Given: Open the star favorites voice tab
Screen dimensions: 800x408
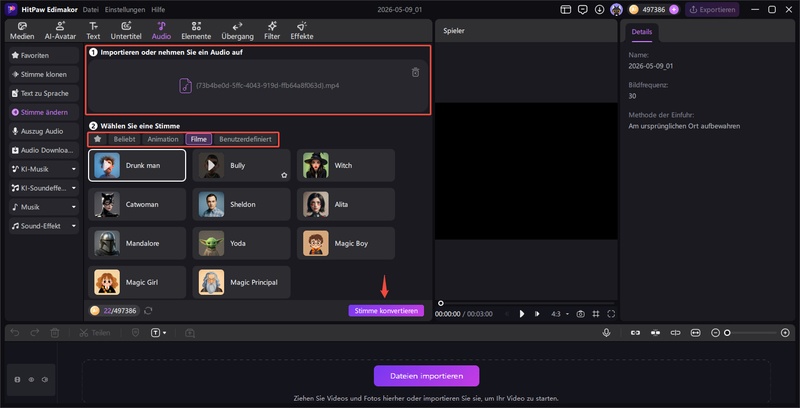Looking at the screenshot, I should pos(97,139).
